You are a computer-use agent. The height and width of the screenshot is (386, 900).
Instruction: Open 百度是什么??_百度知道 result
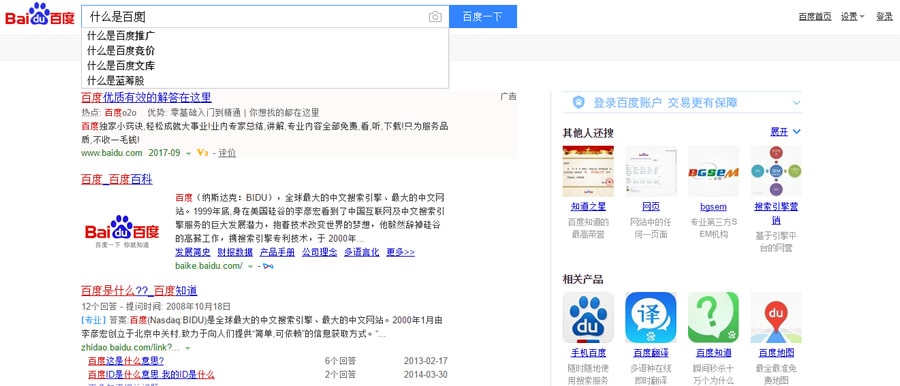[x=139, y=291]
